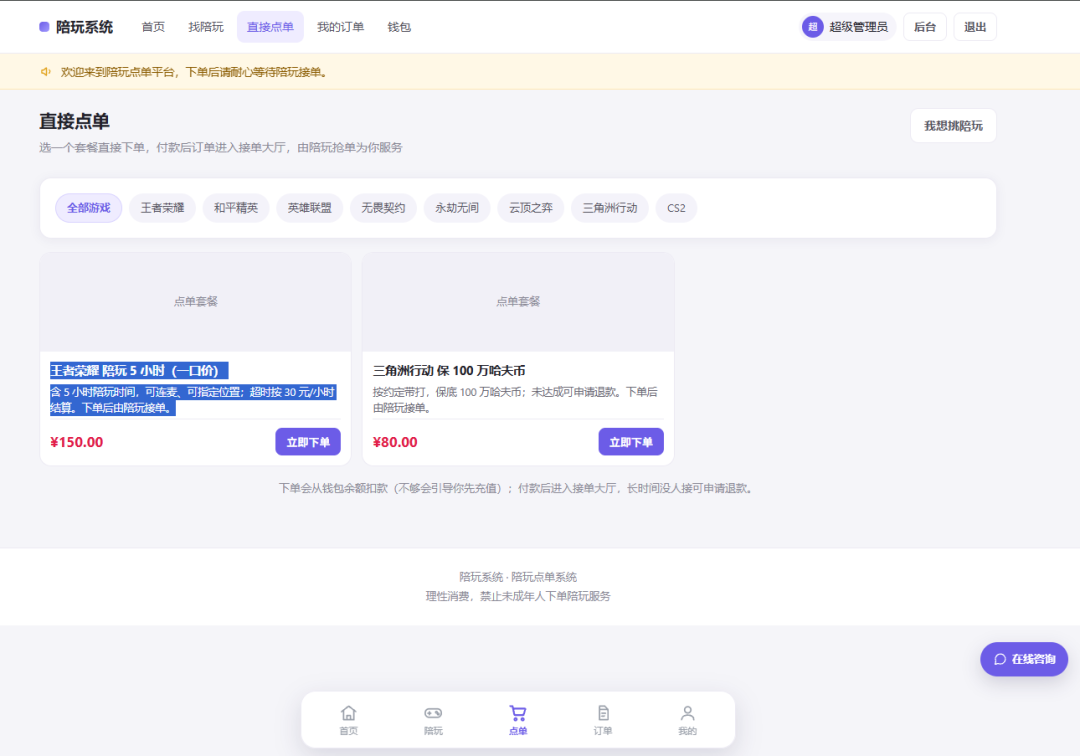The image size is (1080, 756).
Task: Click title 王者荣耀 陪玩 5 小时 (一口价)
Action: coord(139,370)
